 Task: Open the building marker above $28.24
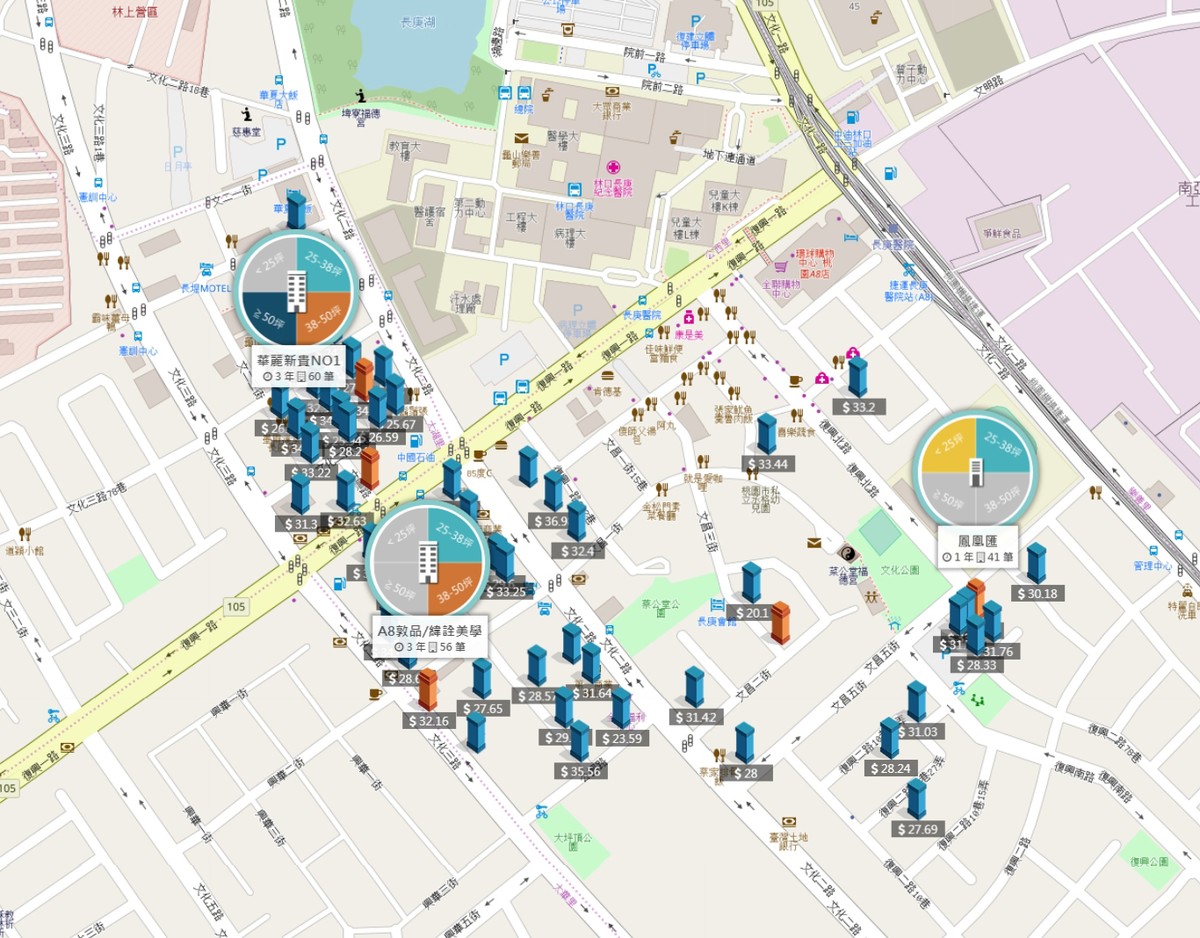tap(889, 738)
